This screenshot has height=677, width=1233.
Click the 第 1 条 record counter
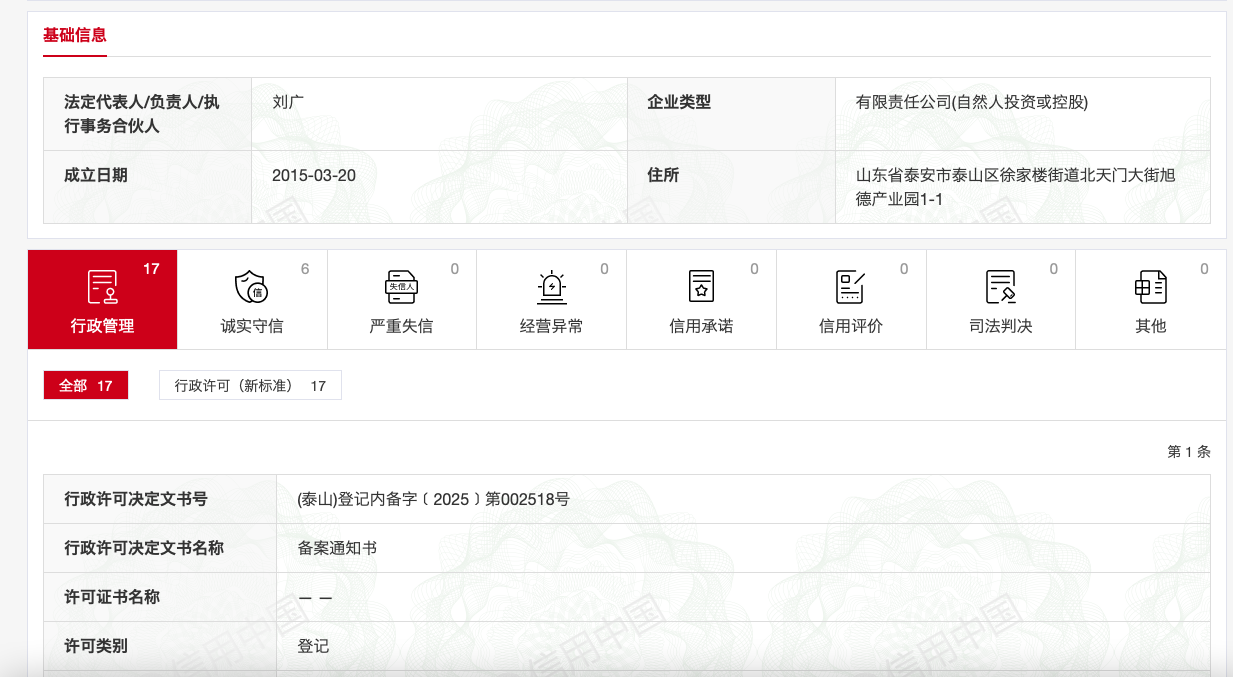coord(1189,452)
